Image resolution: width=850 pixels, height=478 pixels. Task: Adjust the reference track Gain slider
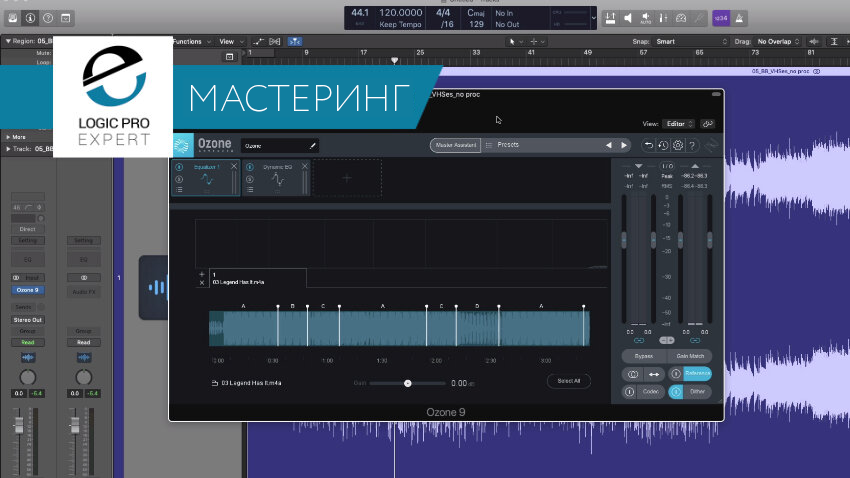[408, 383]
